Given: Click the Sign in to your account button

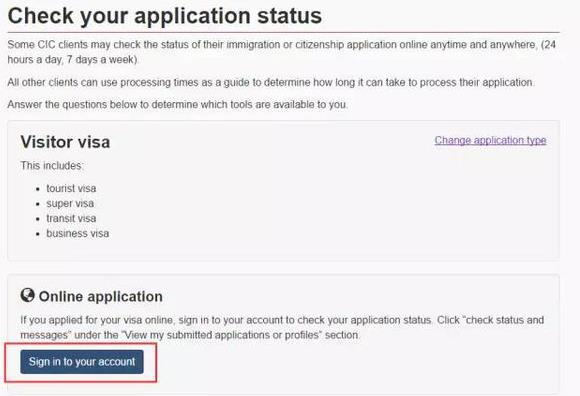Looking at the screenshot, I should click(82, 362).
